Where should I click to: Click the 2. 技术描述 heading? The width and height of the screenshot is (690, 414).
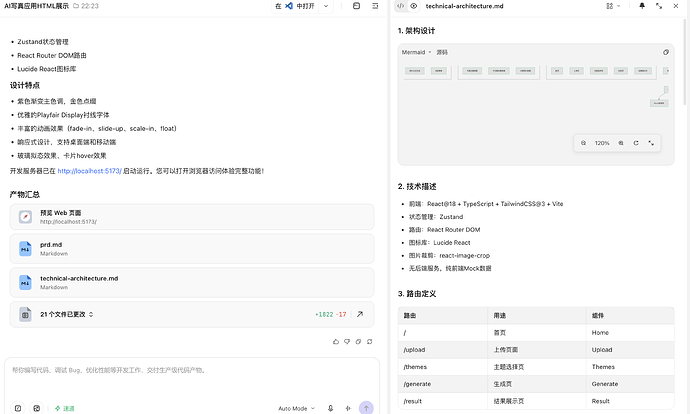pos(417,187)
